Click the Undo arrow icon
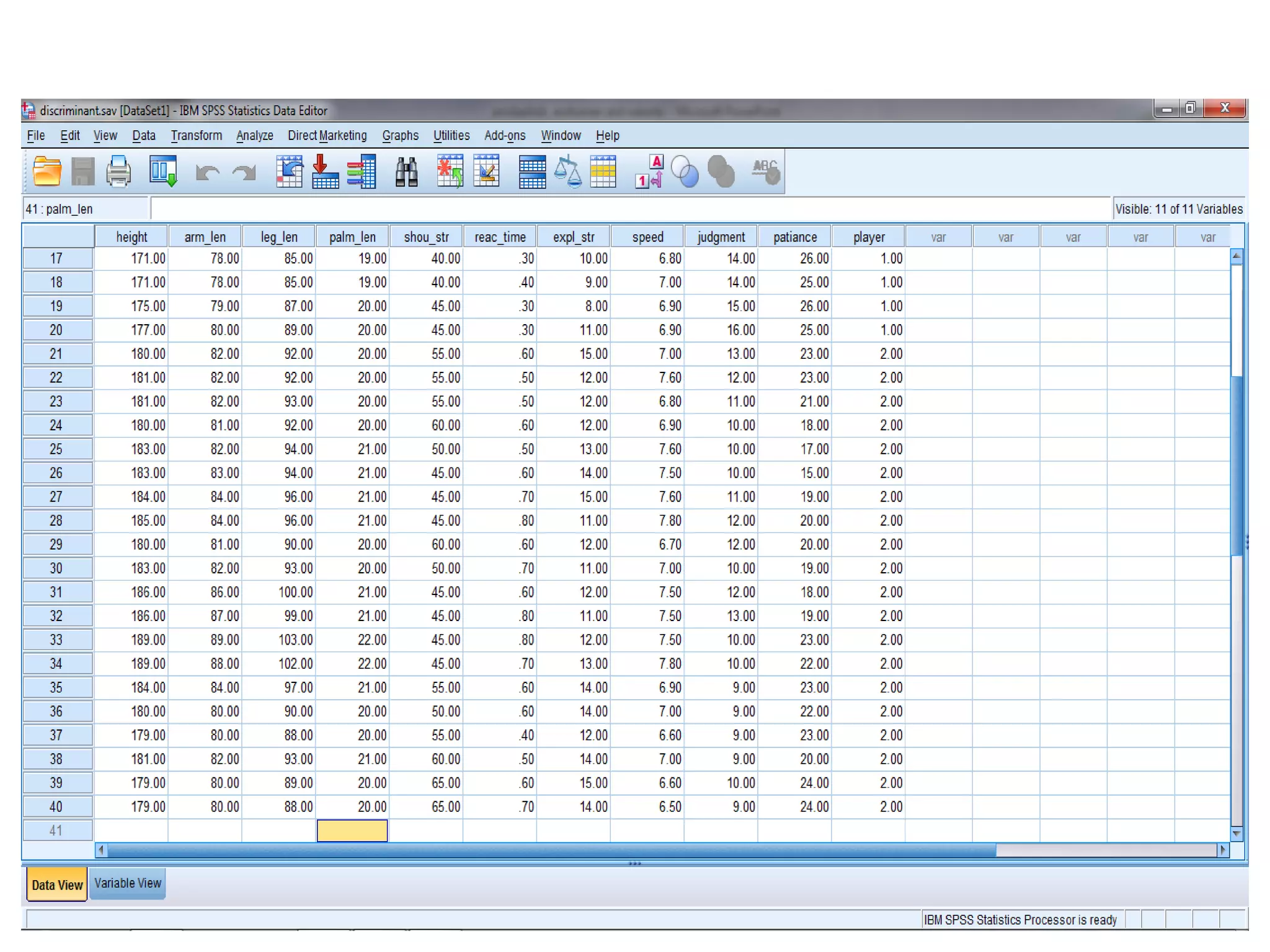The height and width of the screenshot is (952, 1270). point(207,172)
